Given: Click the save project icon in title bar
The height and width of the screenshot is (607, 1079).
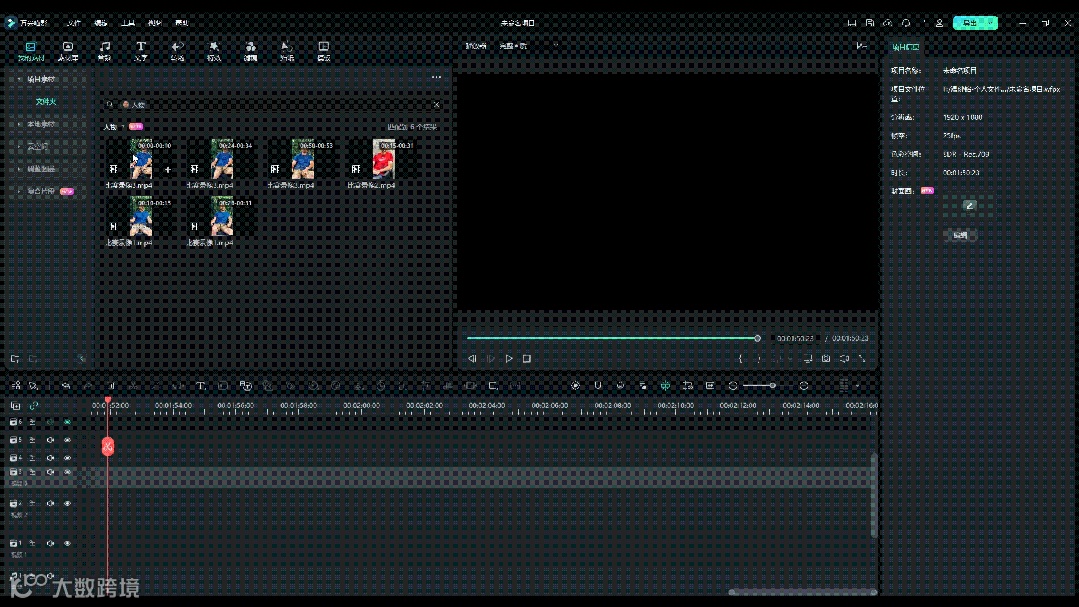Looking at the screenshot, I should [870, 23].
